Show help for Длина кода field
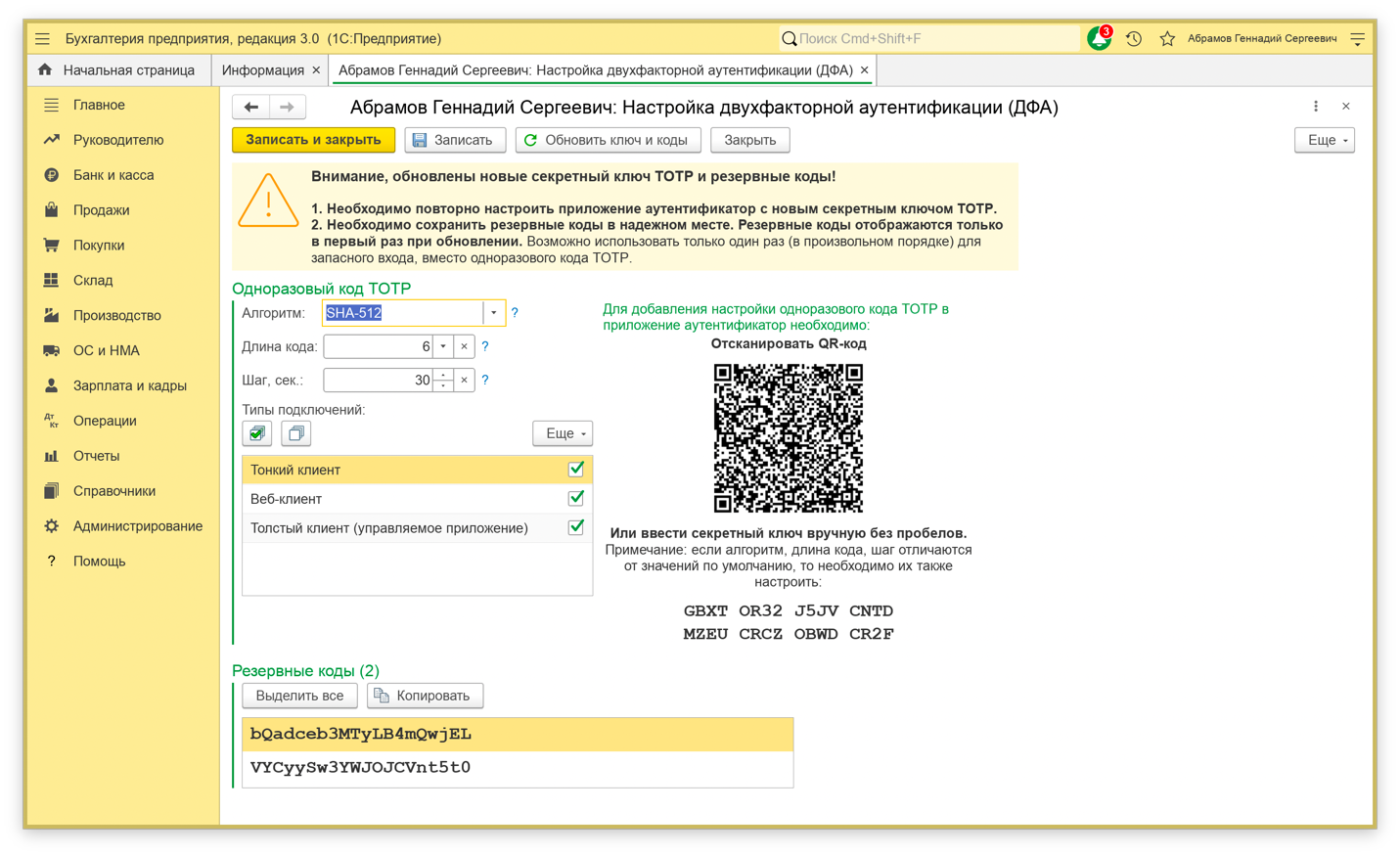The image size is (1400, 856). coord(485,346)
